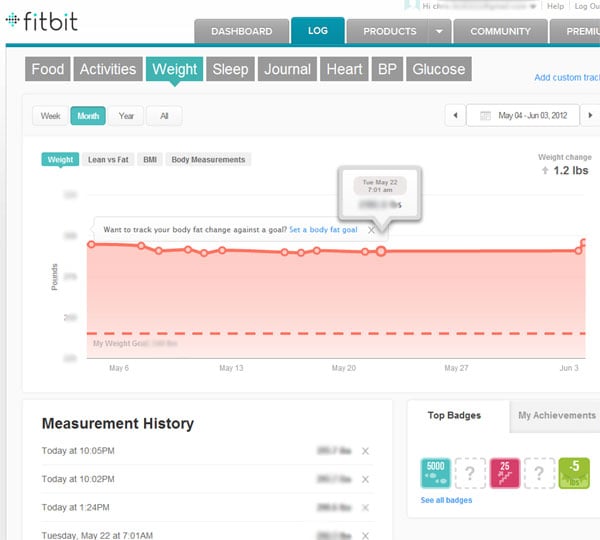Switch chart range to Week

[51, 116]
